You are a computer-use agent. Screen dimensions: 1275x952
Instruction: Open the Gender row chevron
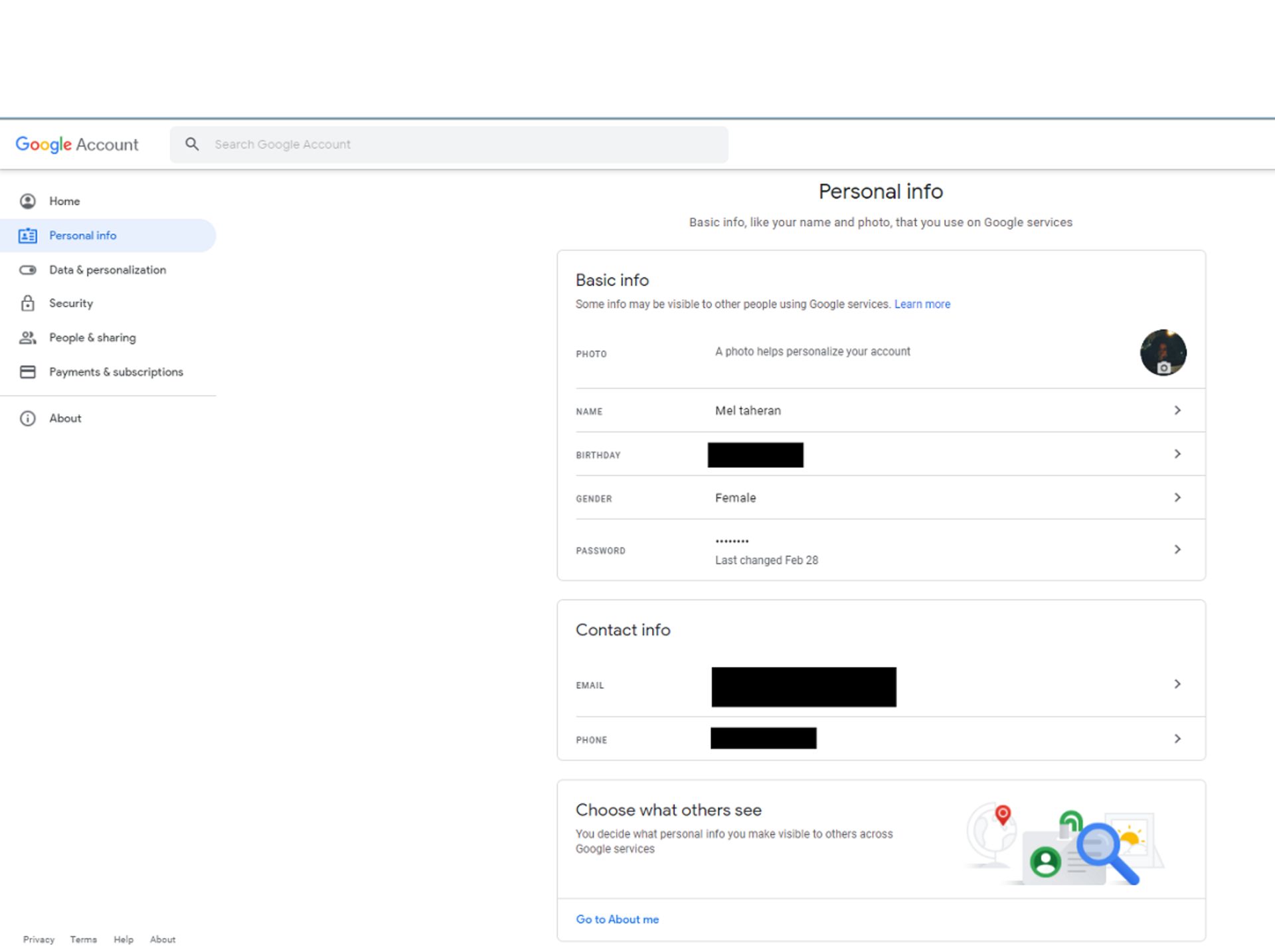[x=1177, y=497]
